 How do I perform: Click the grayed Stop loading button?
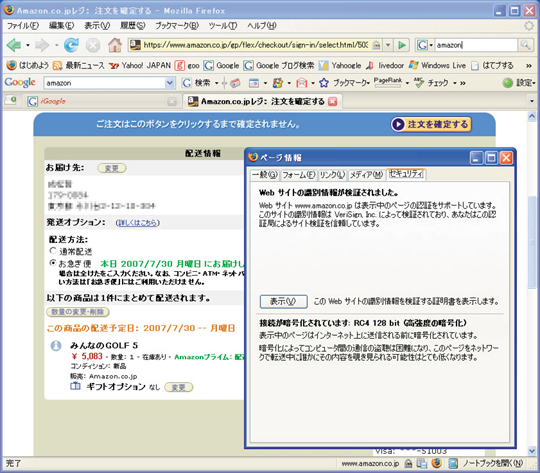[x=93, y=45]
